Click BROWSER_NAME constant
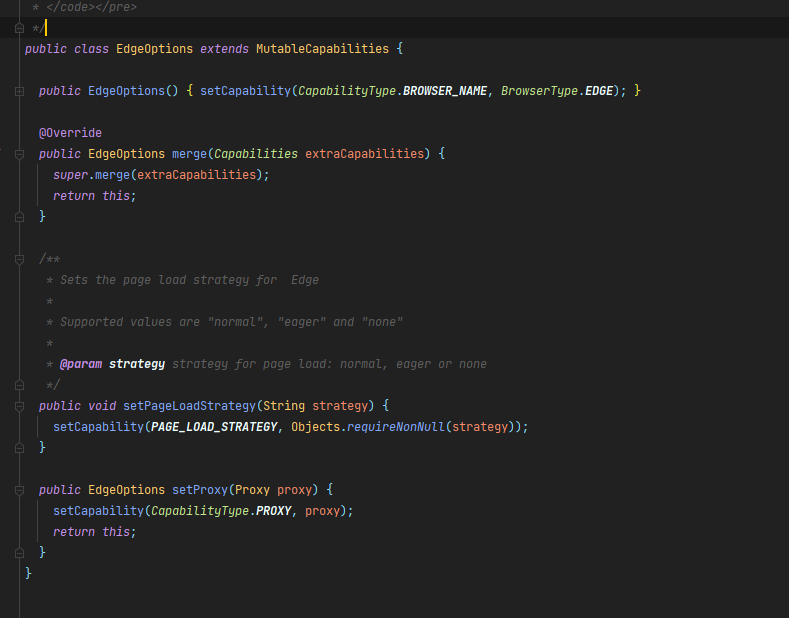The height and width of the screenshot is (618, 789). coord(445,91)
